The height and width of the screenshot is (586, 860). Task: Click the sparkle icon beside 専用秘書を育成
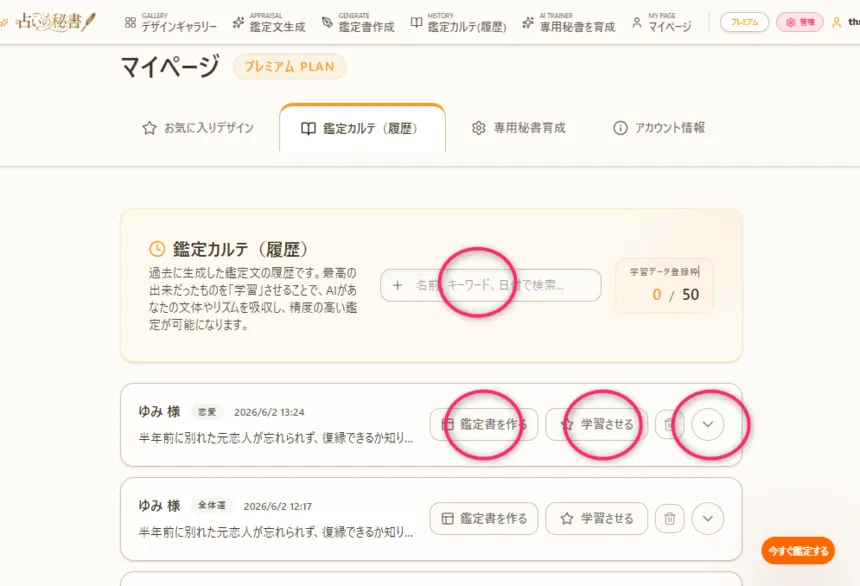coord(528,22)
